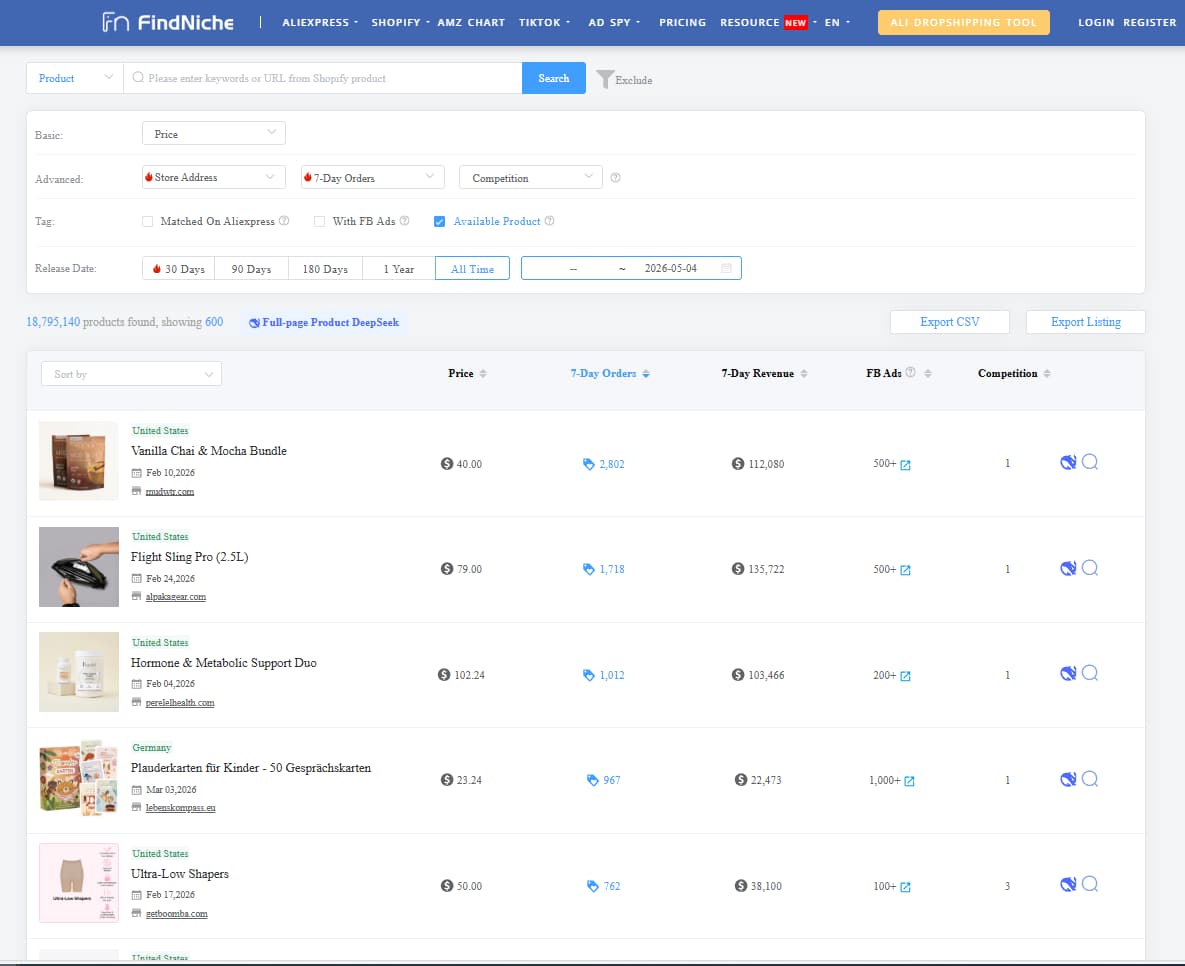Open AD SPY nav menu
1185x966 pixels.
[x=614, y=23]
